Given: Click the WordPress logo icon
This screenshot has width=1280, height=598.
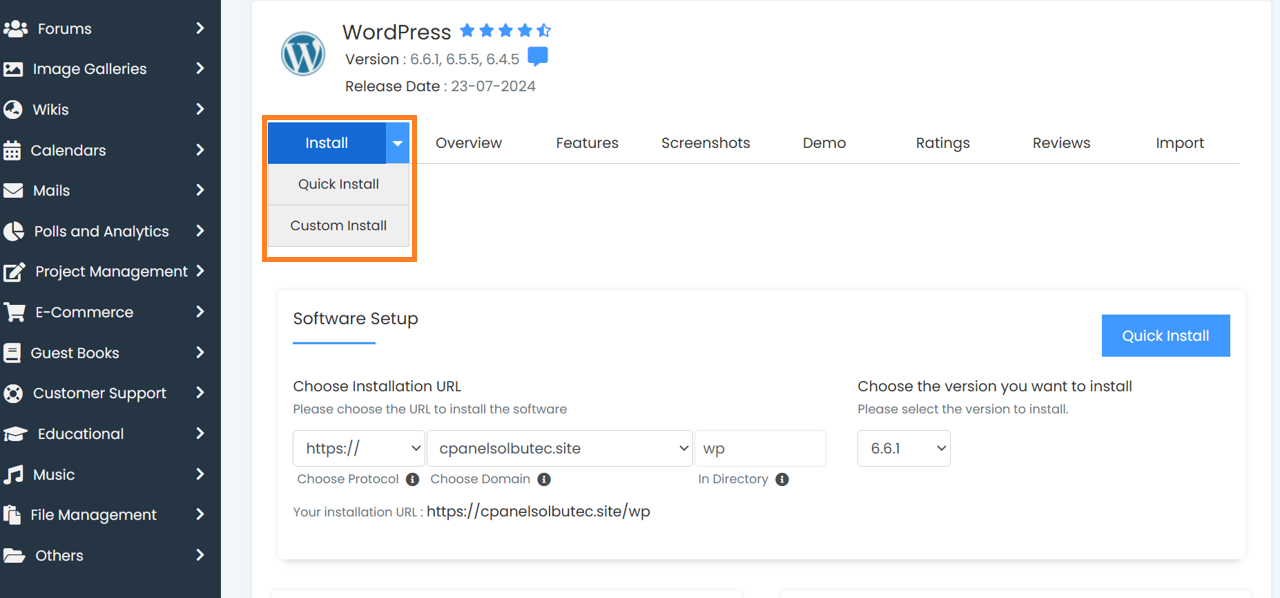Looking at the screenshot, I should (x=303, y=54).
